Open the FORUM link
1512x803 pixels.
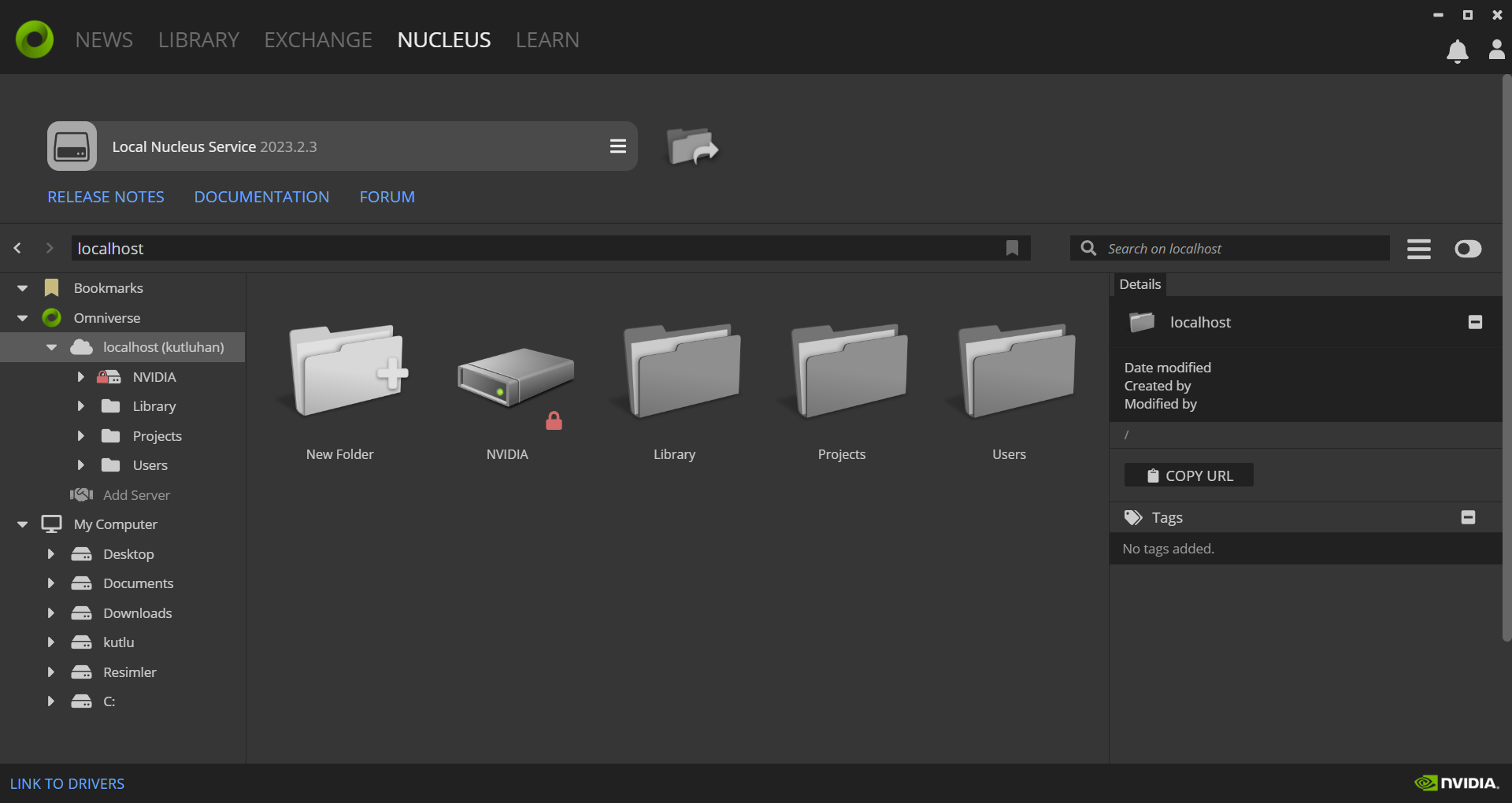pyautogui.click(x=387, y=197)
